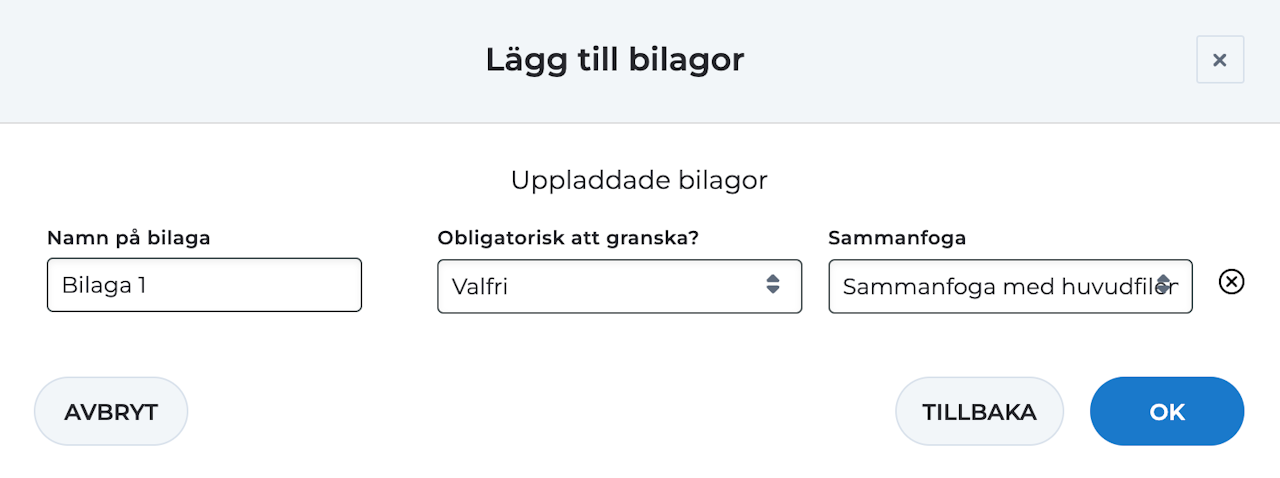Viewport: 1280px width, 478px height.
Task: Confirm with the blue OK button
Action: 1166,411
